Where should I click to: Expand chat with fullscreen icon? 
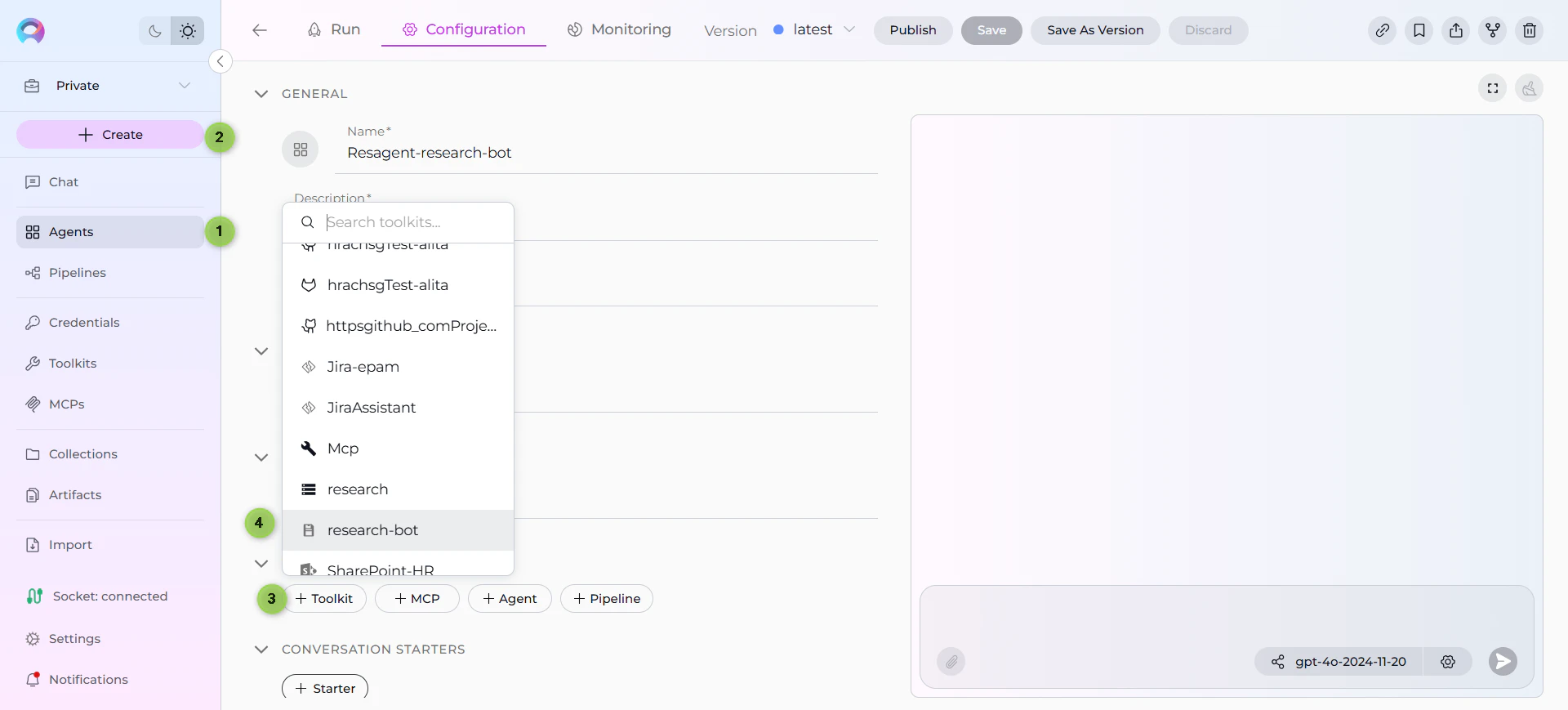click(1493, 88)
